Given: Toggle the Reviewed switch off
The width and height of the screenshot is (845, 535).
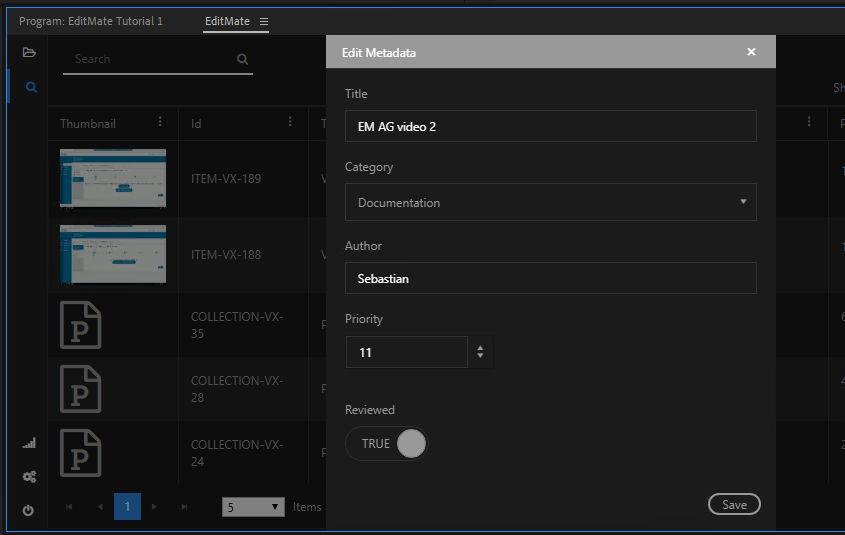Looking at the screenshot, I should click(x=387, y=444).
